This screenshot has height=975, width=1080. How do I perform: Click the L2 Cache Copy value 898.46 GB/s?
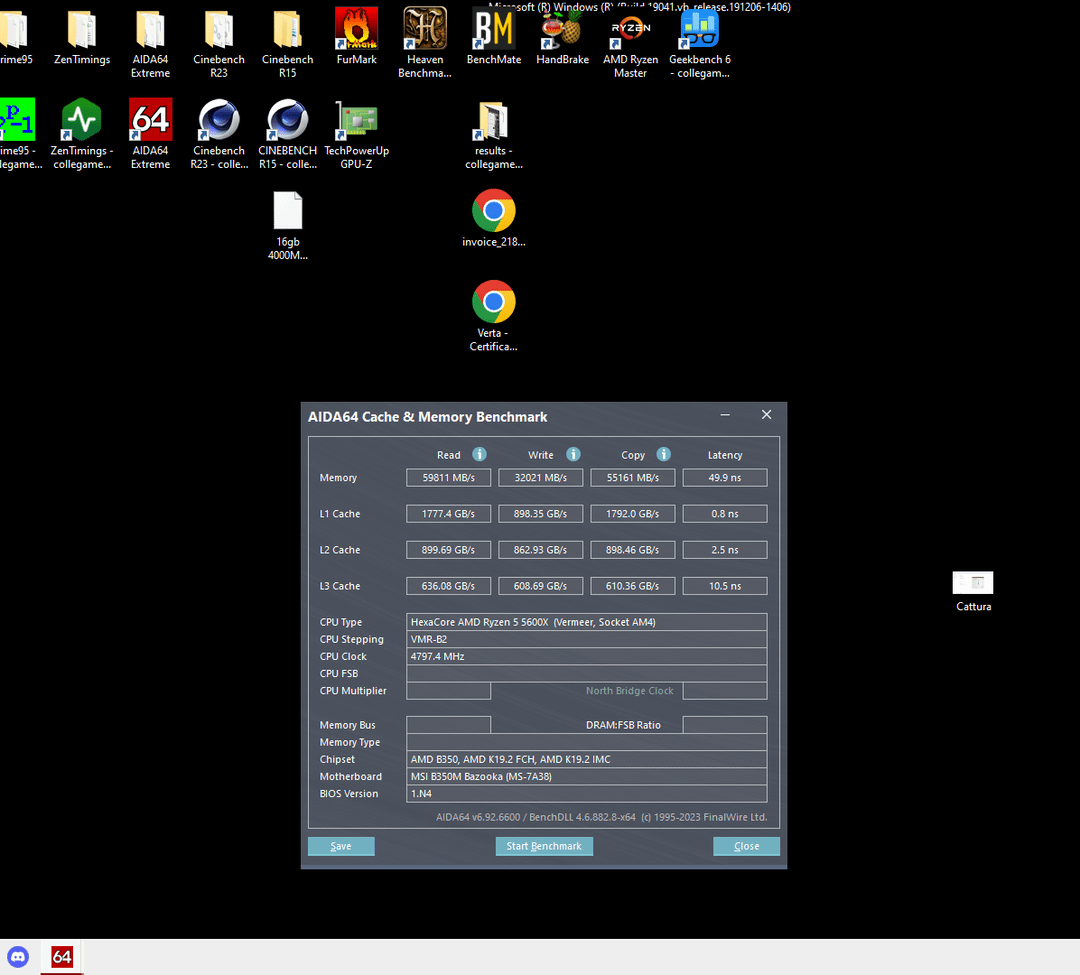point(632,550)
